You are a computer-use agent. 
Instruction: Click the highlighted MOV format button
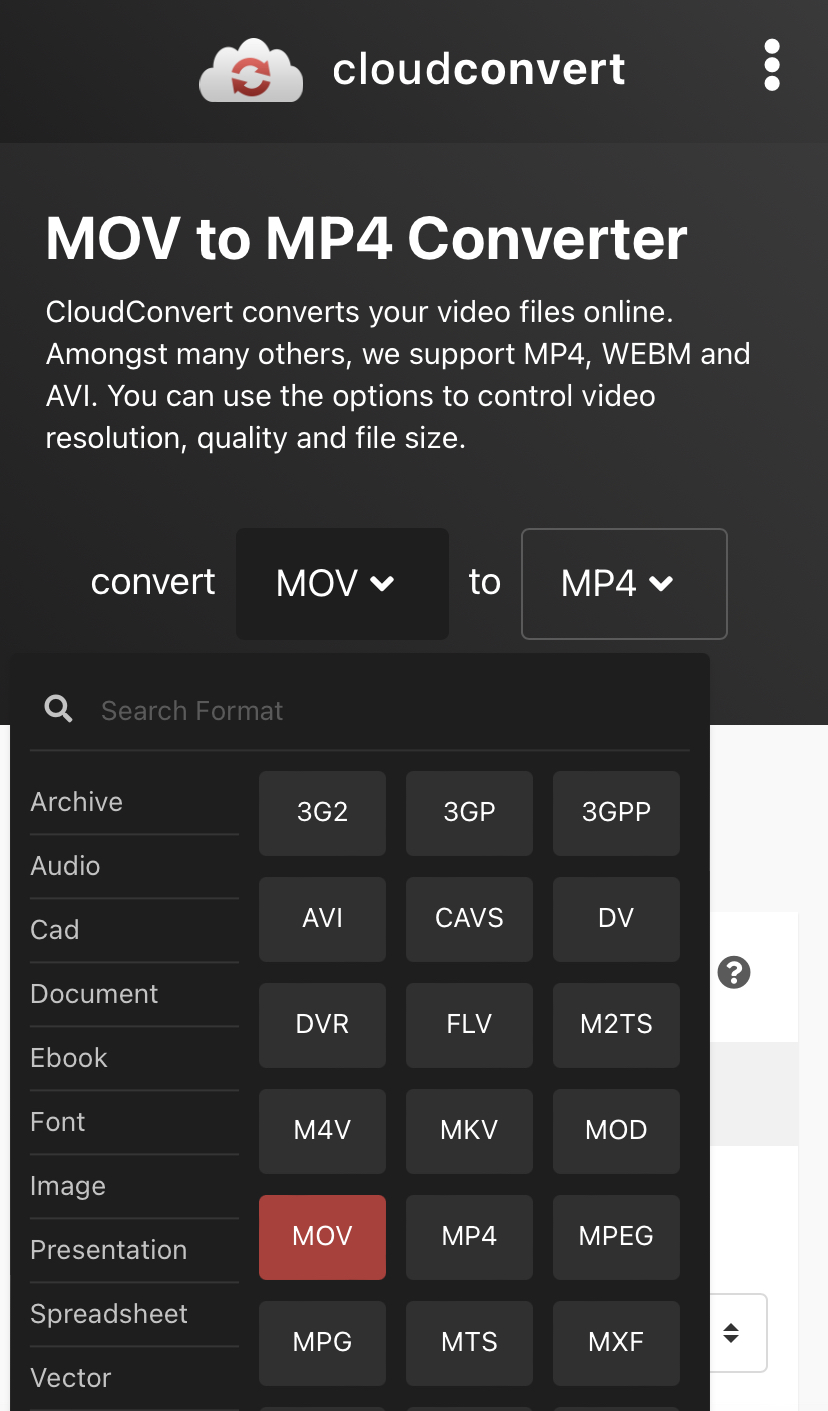point(322,1237)
